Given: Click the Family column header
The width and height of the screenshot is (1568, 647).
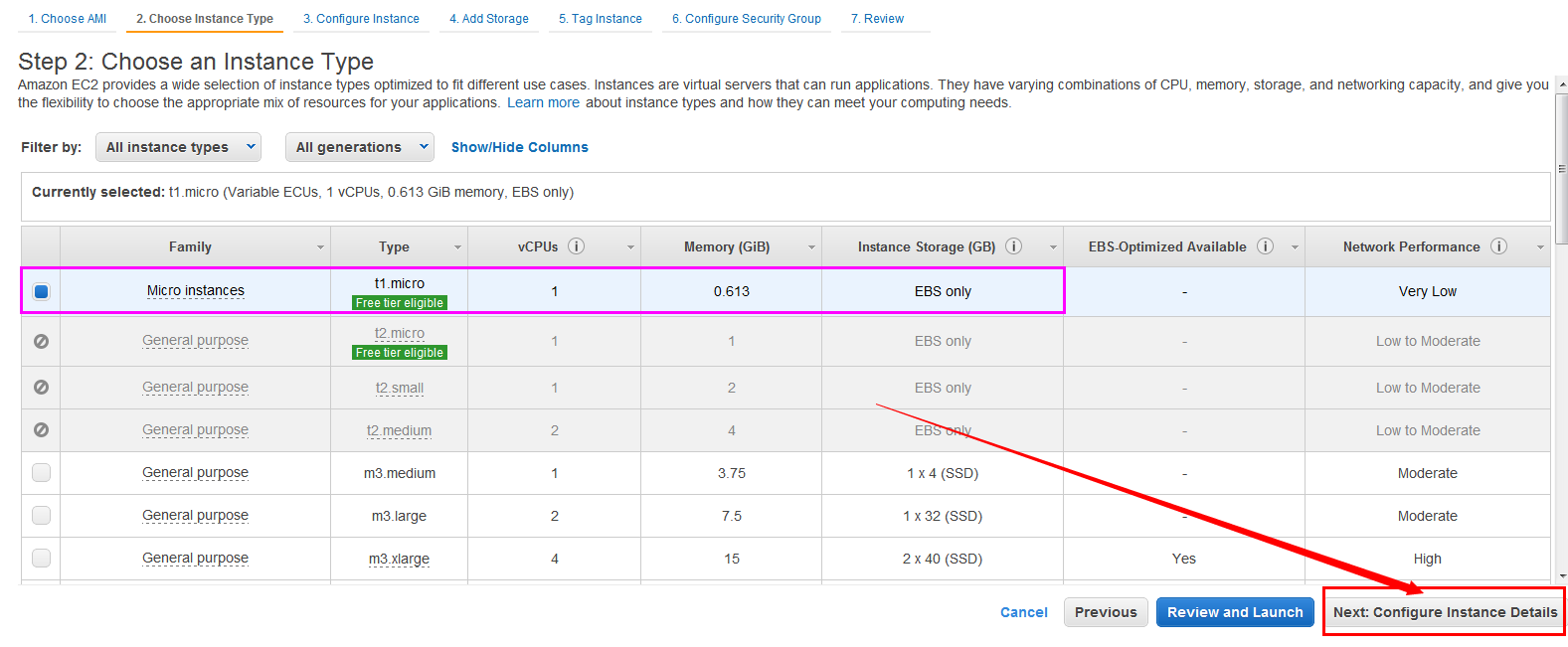Looking at the screenshot, I should pyautogui.click(x=196, y=246).
